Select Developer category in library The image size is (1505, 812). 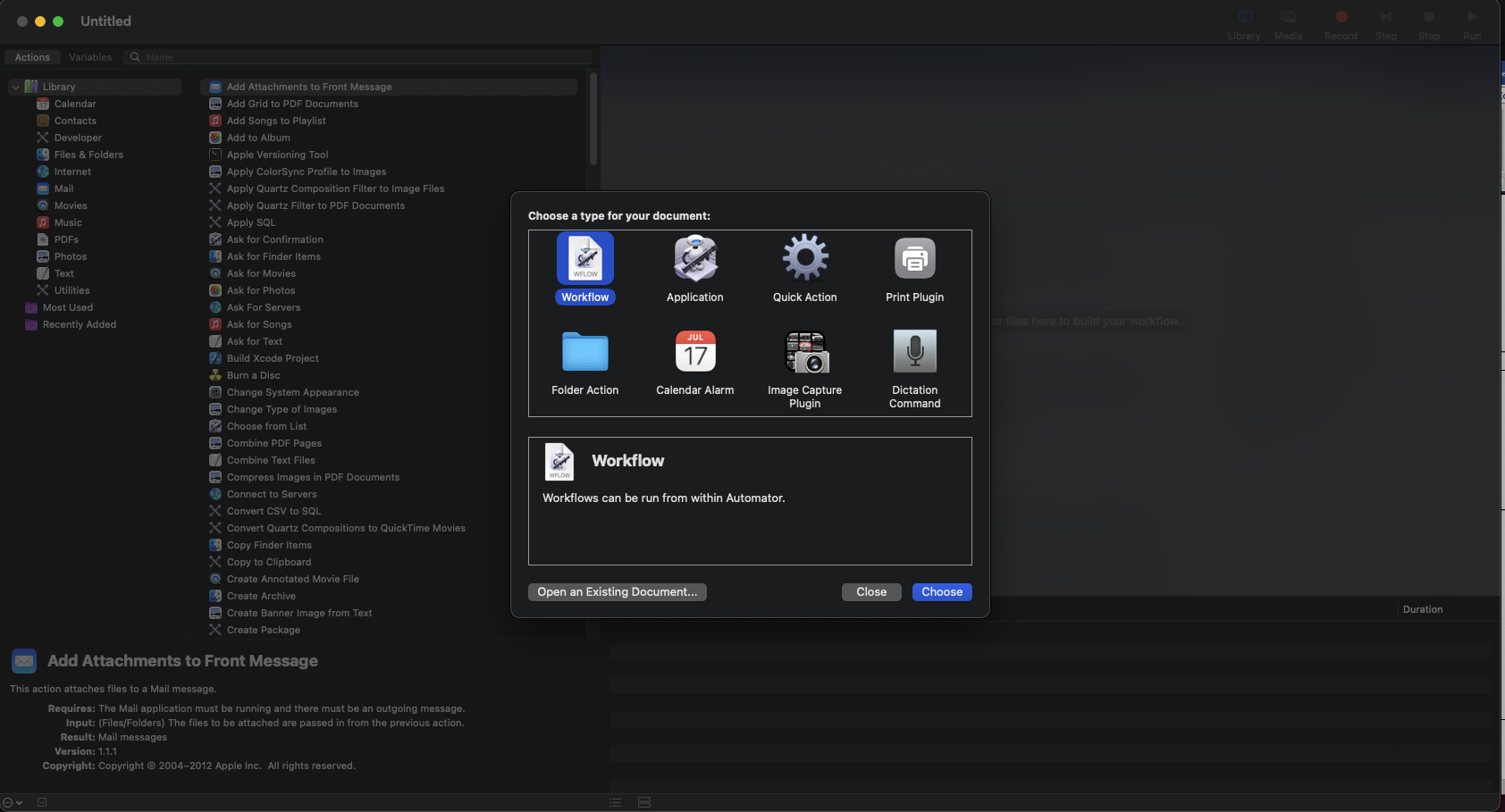pyautogui.click(x=78, y=138)
